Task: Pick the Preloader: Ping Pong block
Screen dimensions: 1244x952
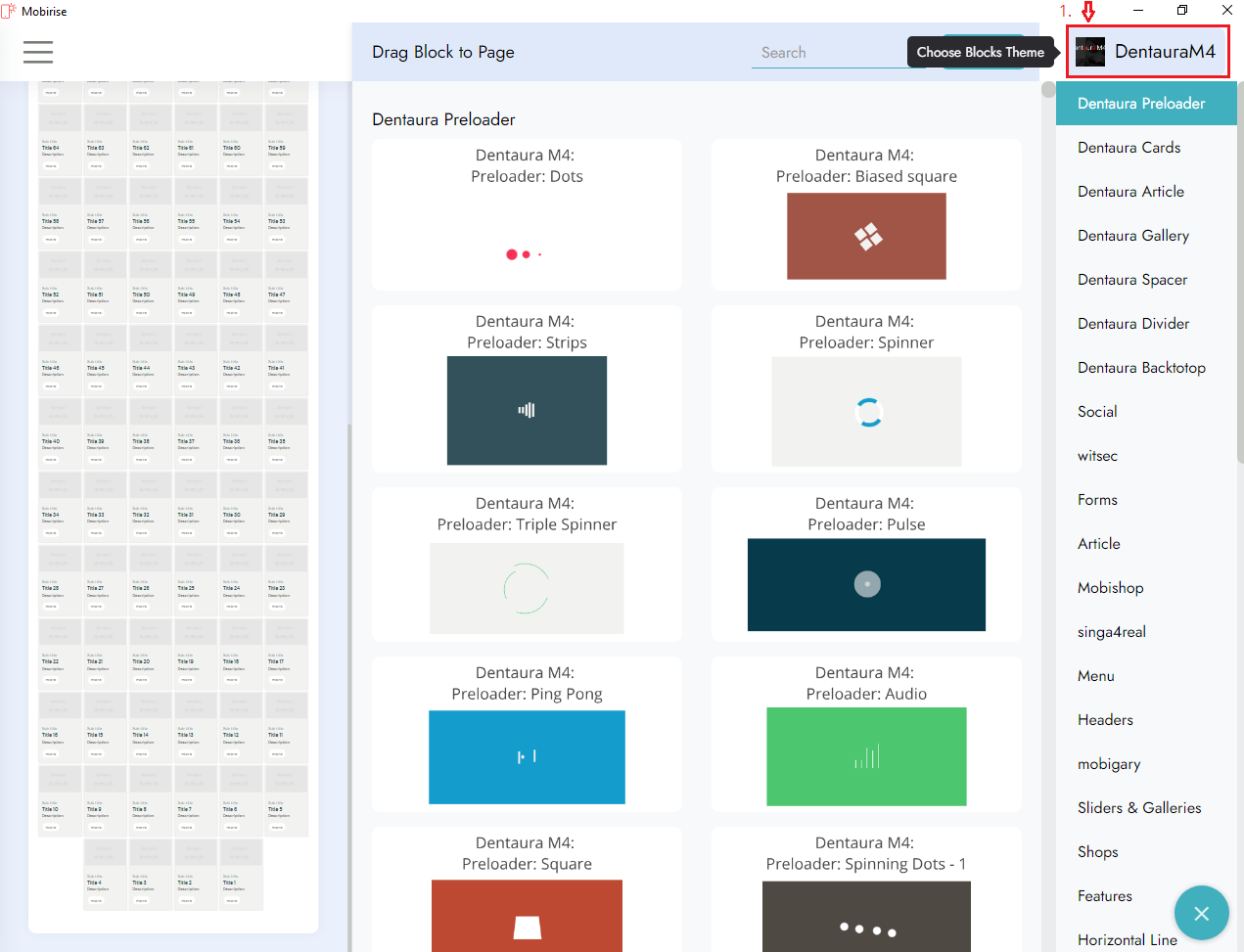Action: [x=527, y=734]
